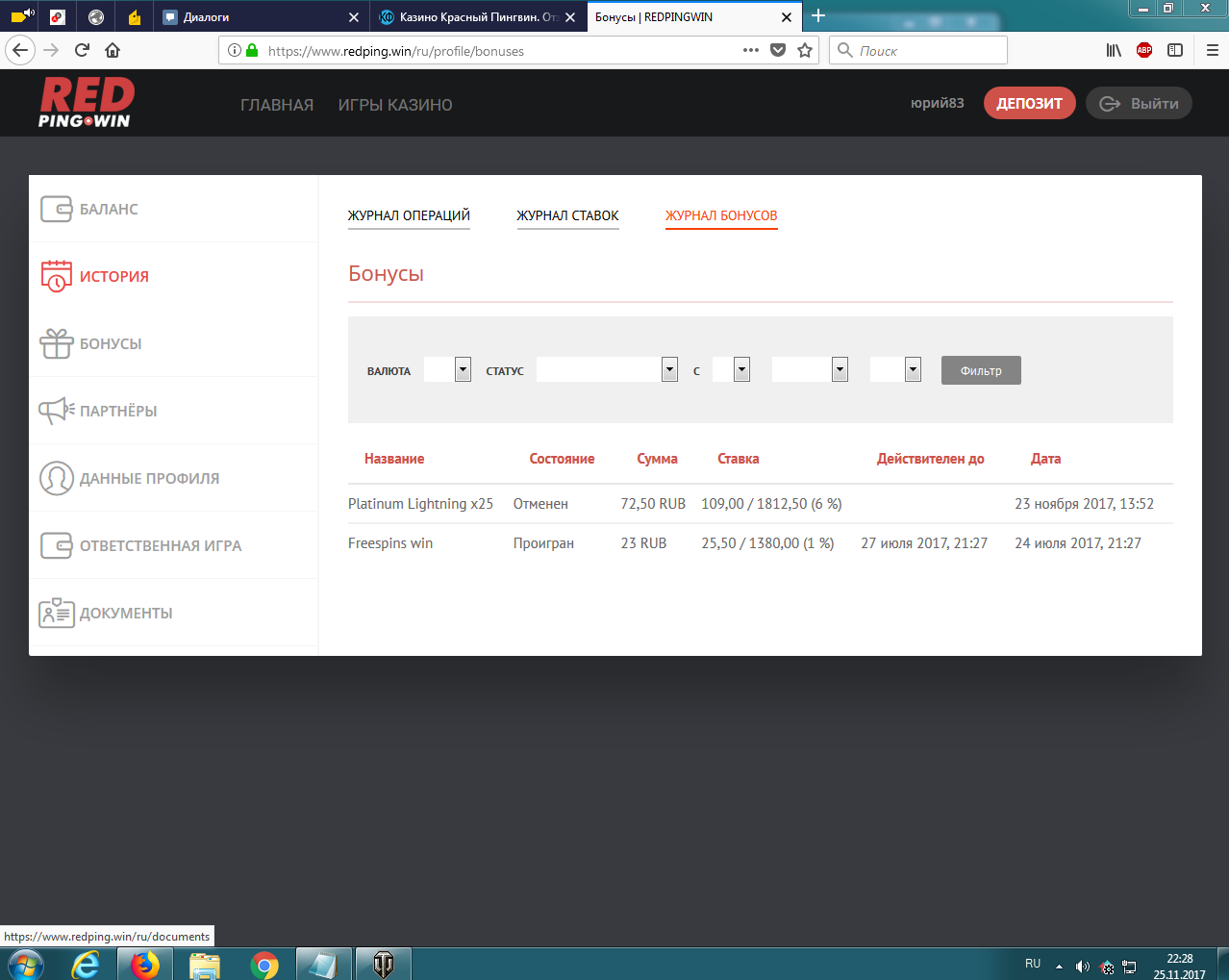Open the month dropdown in the filter

pos(810,369)
